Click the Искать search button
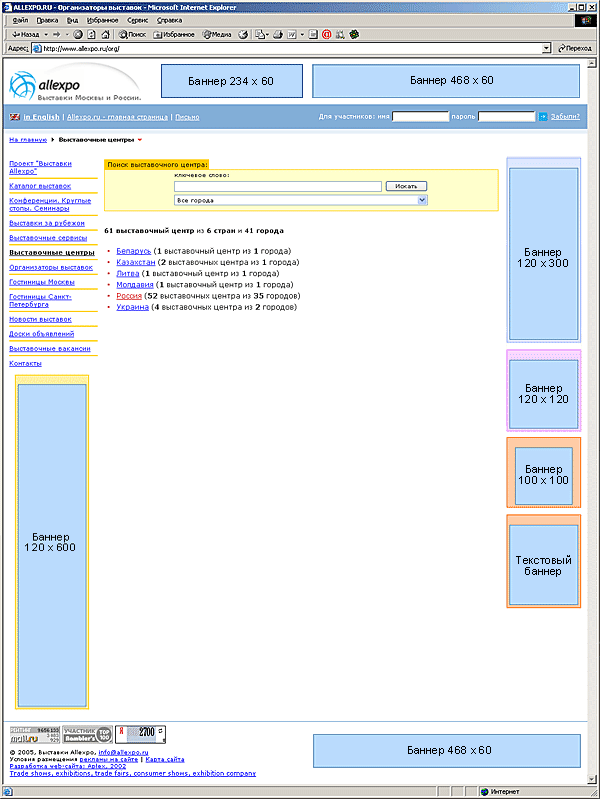 406,187
